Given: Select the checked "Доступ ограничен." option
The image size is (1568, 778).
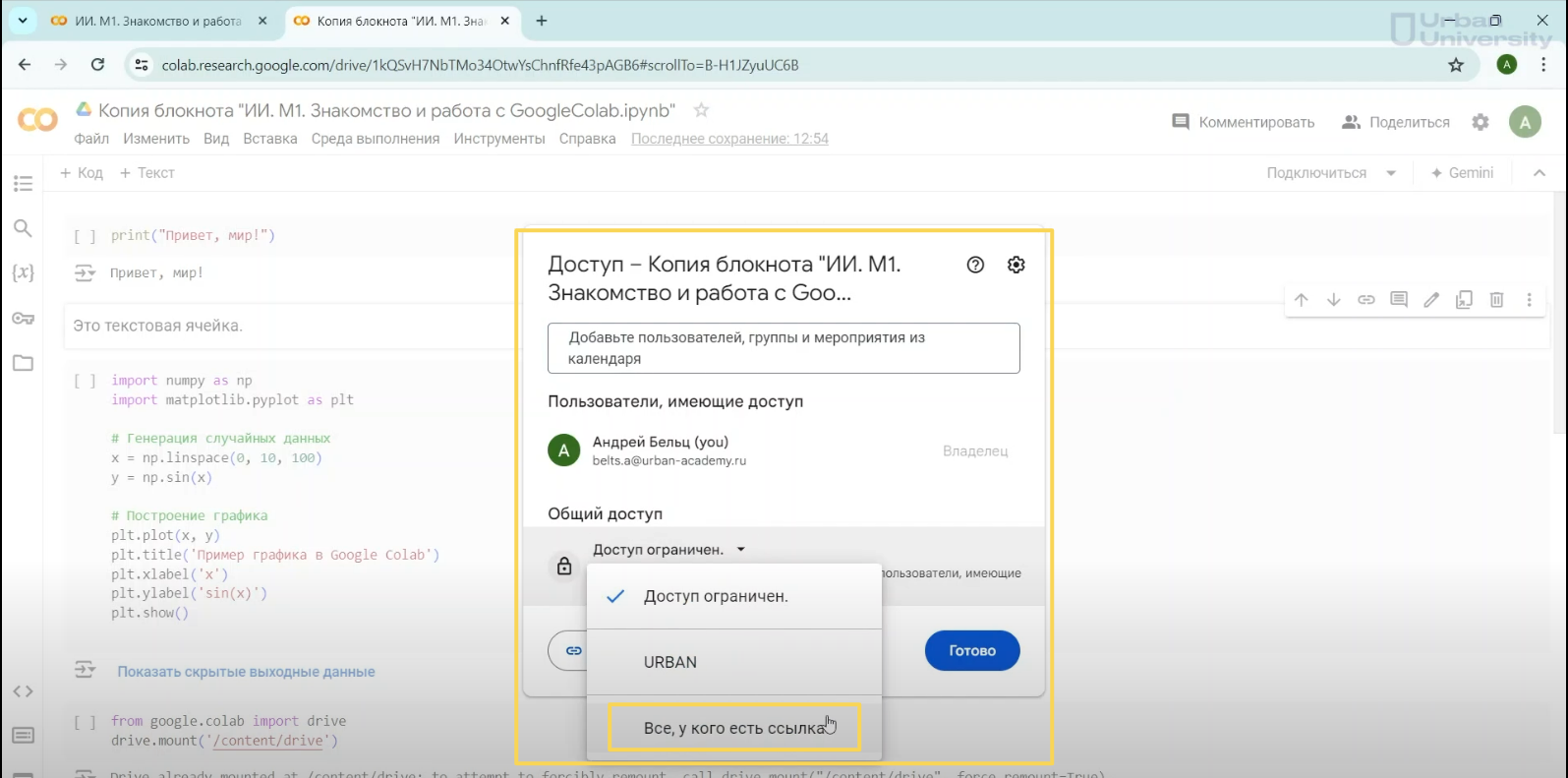Looking at the screenshot, I should [716, 597].
